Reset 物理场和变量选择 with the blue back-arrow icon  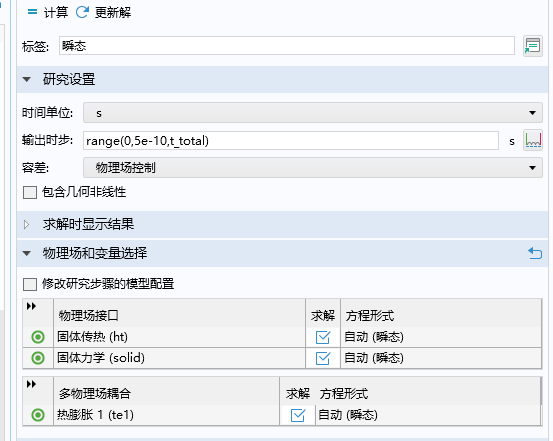point(535,253)
